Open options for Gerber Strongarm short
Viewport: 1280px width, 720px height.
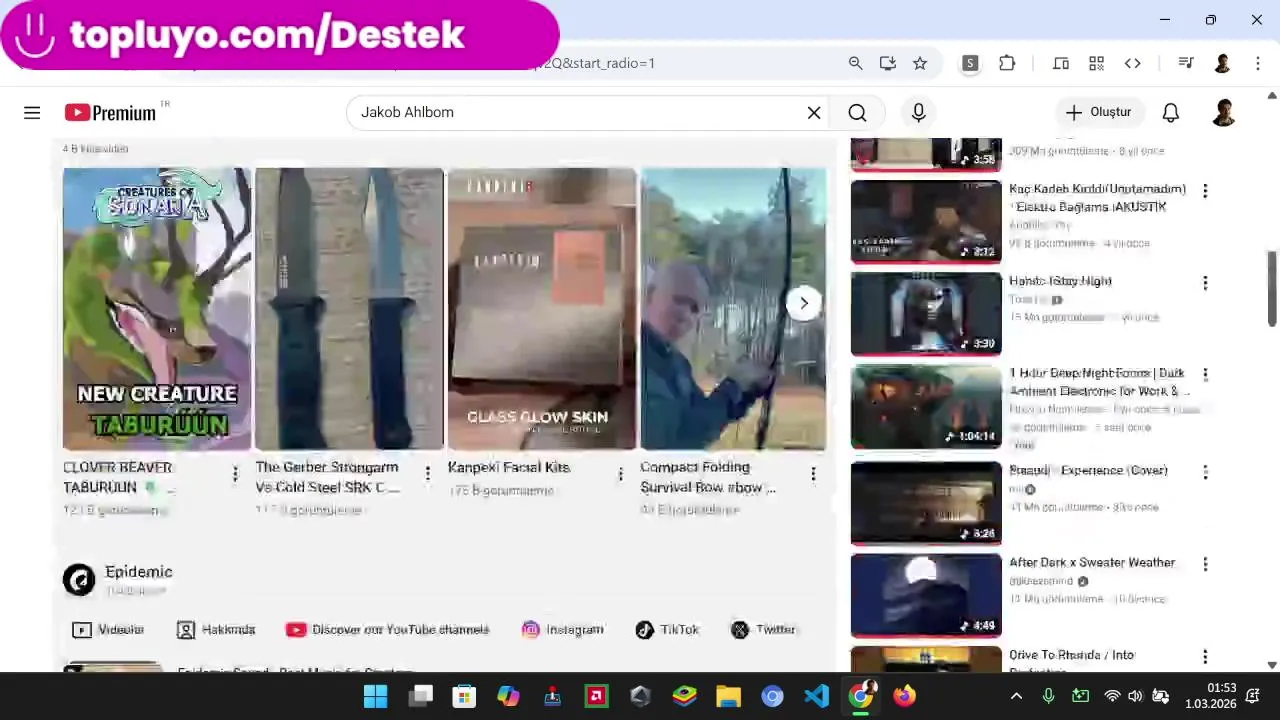[x=428, y=474]
